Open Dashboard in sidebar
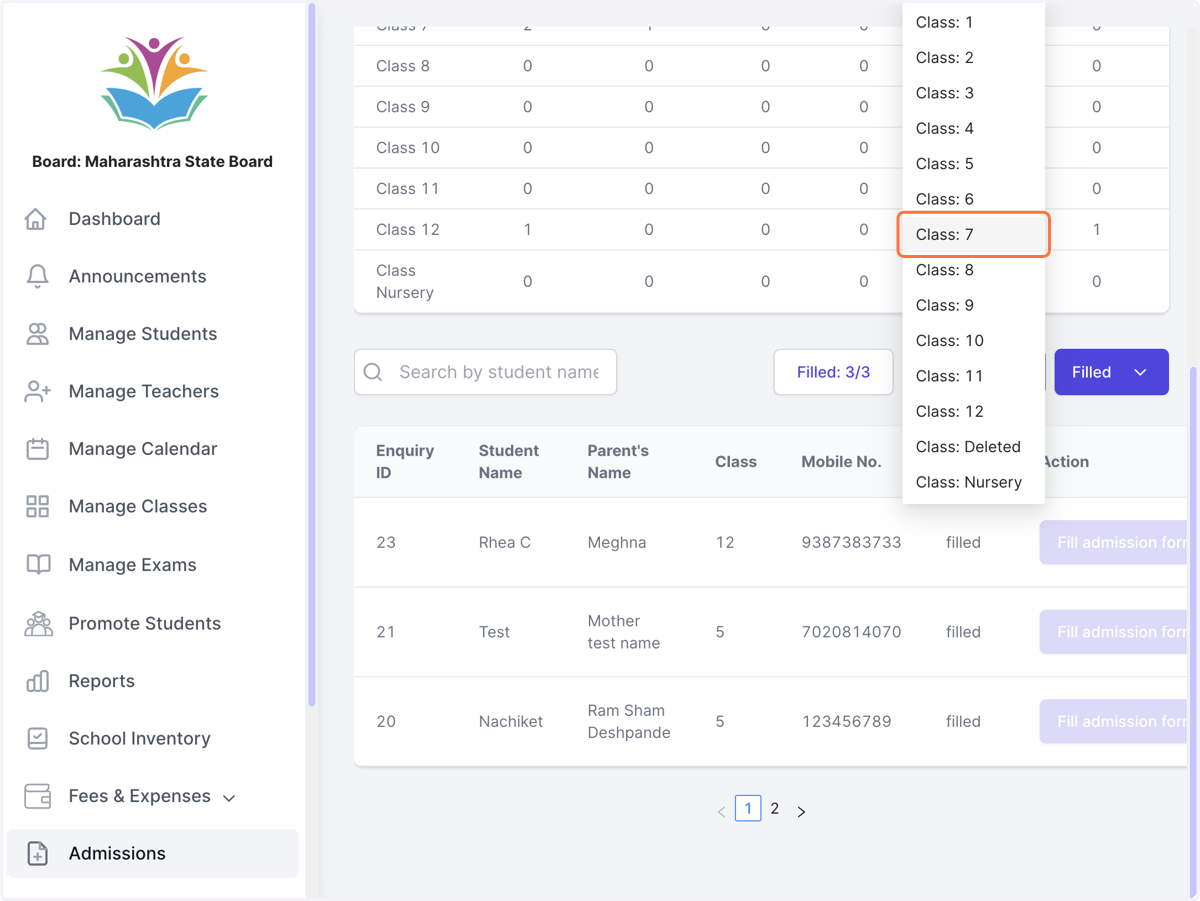1200x901 pixels. coord(153,219)
